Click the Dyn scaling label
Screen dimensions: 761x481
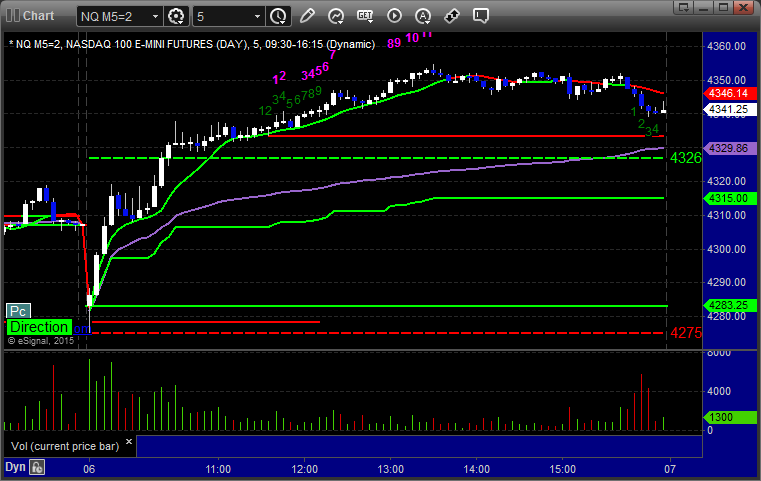(x=15, y=467)
